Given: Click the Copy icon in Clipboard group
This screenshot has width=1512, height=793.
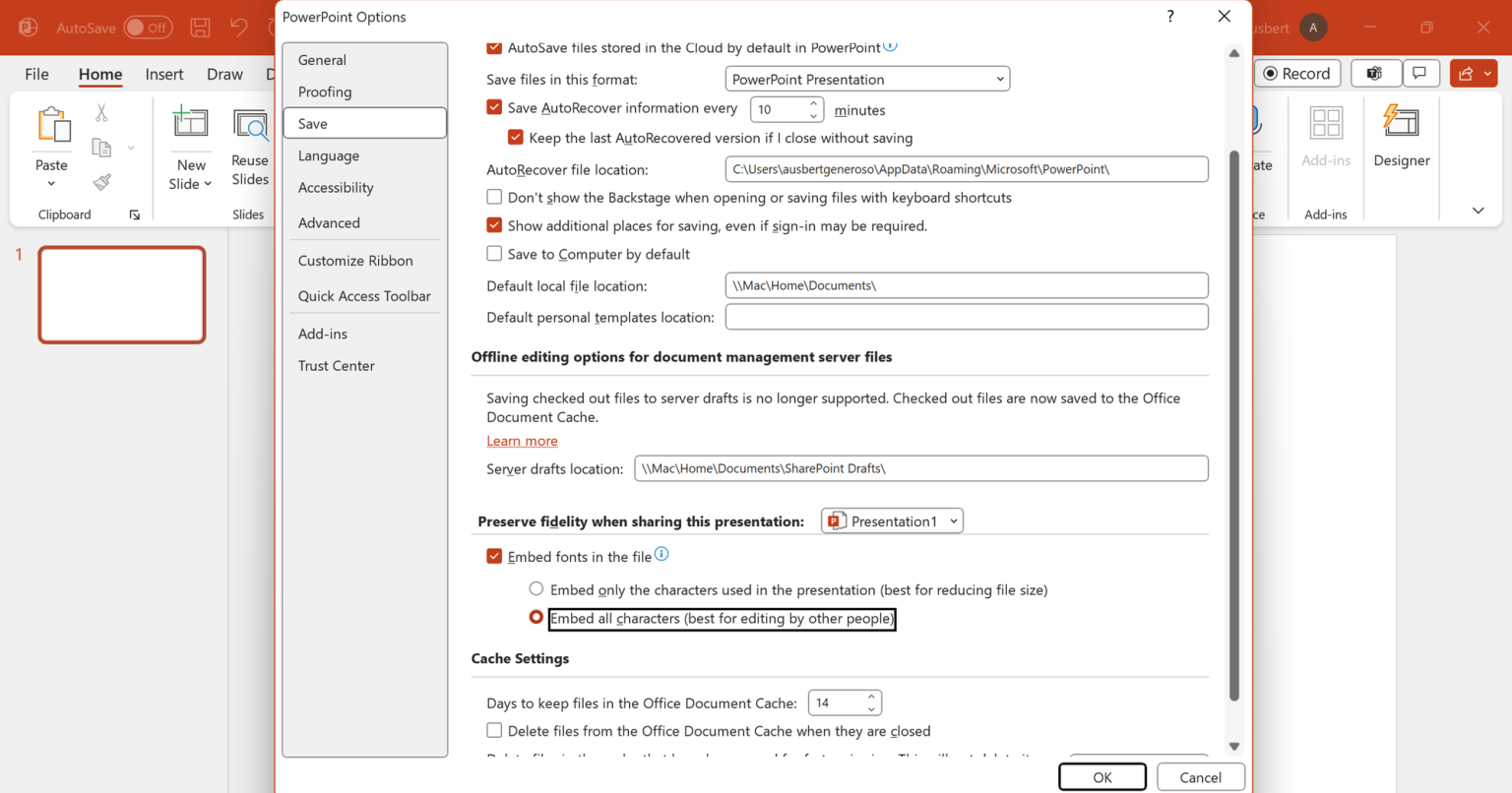Looking at the screenshot, I should (x=99, y=146).
